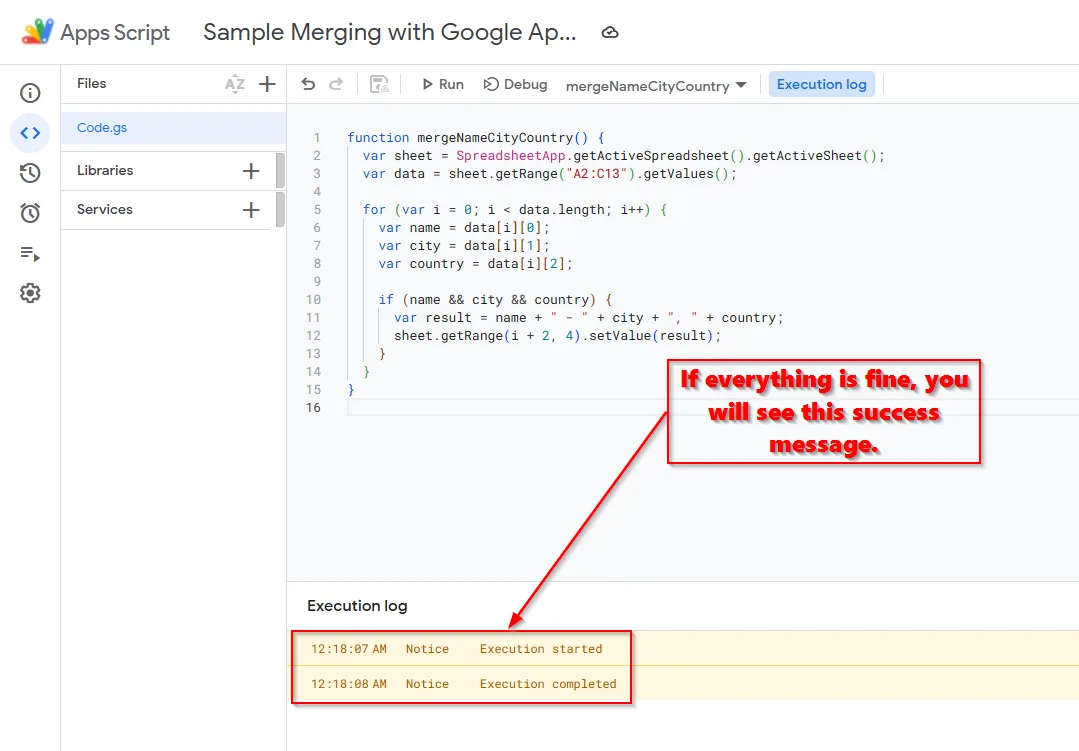1079x751 pixels.
Task: Click the var name = data[i][0] line
Action: click(x=464, y=227)
